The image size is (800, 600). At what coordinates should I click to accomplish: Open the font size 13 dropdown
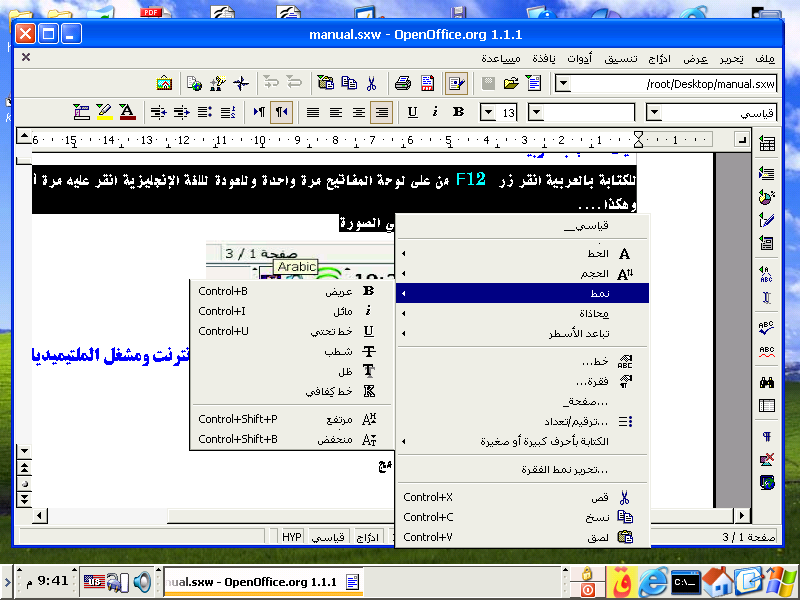point(488,112)
